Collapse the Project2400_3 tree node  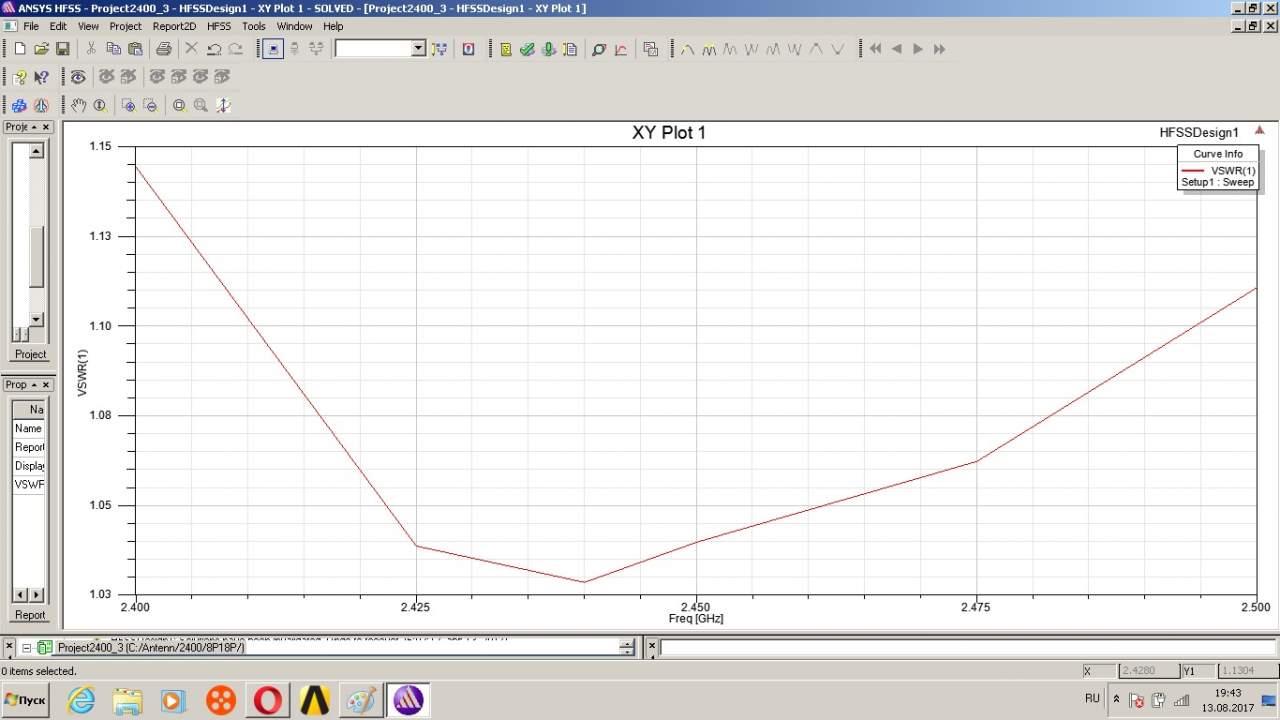coord(27,648)
